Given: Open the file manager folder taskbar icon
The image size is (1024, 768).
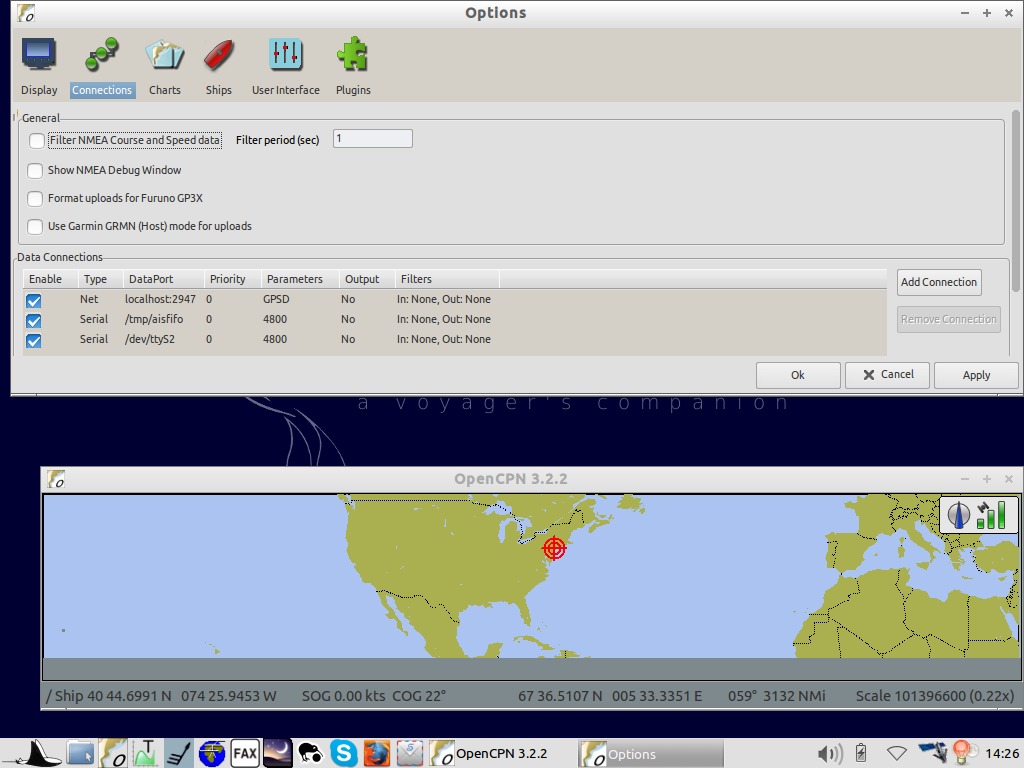Looking at the screenshot, I should coord(80,754).
